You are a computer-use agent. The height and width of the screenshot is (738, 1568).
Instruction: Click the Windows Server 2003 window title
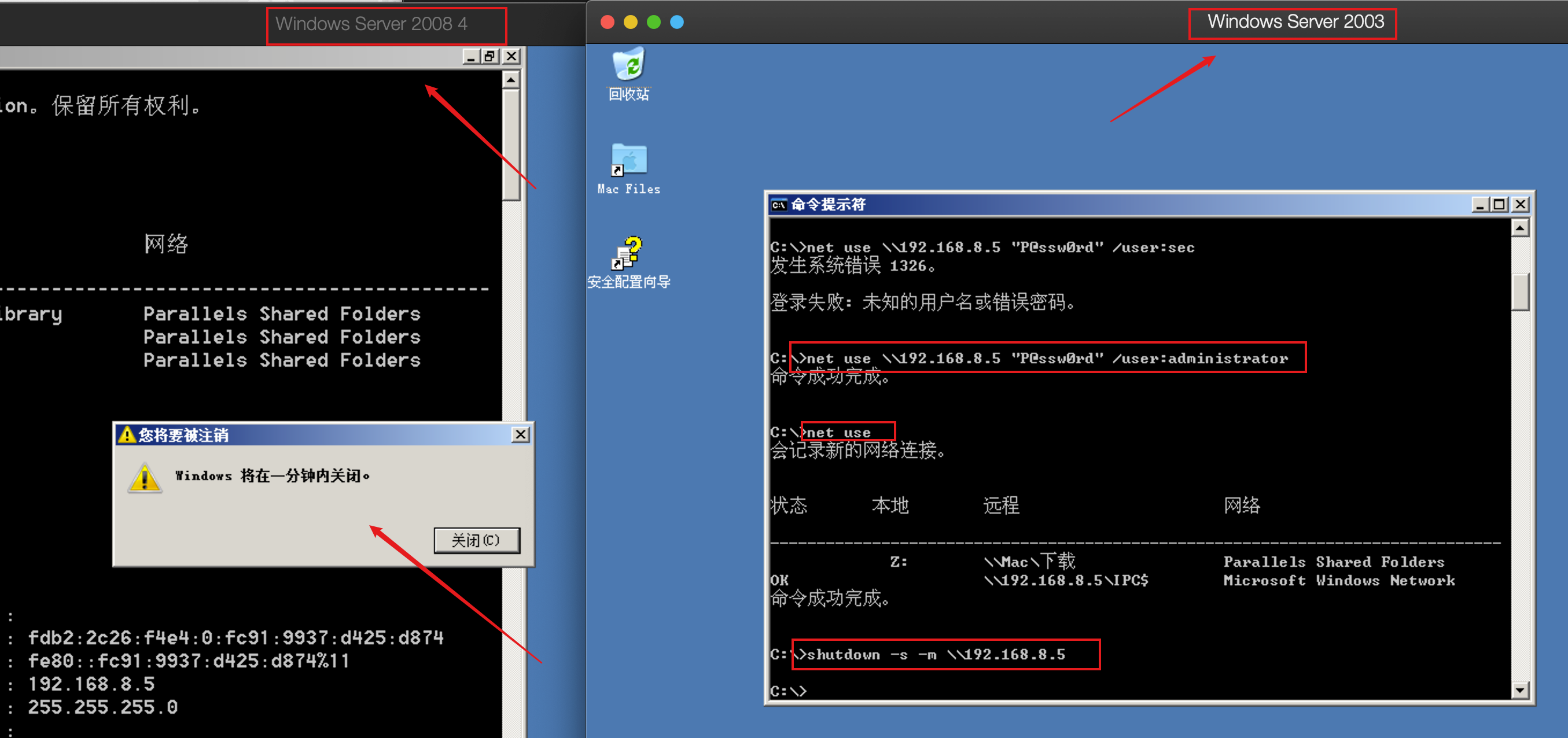coord(1295,22)
